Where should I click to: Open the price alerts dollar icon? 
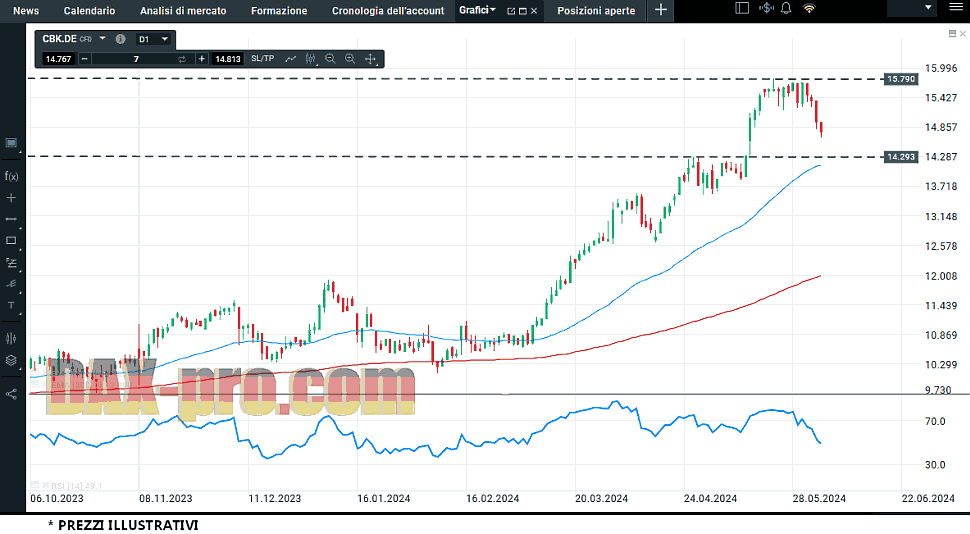point(766,8)
